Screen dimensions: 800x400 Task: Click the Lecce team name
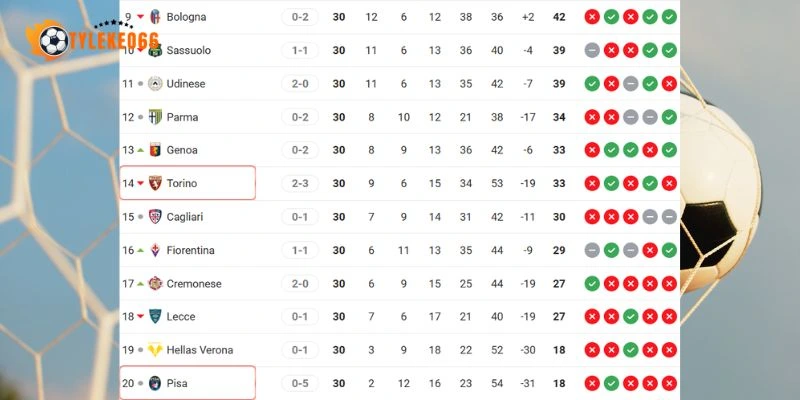tap(181, 317)
